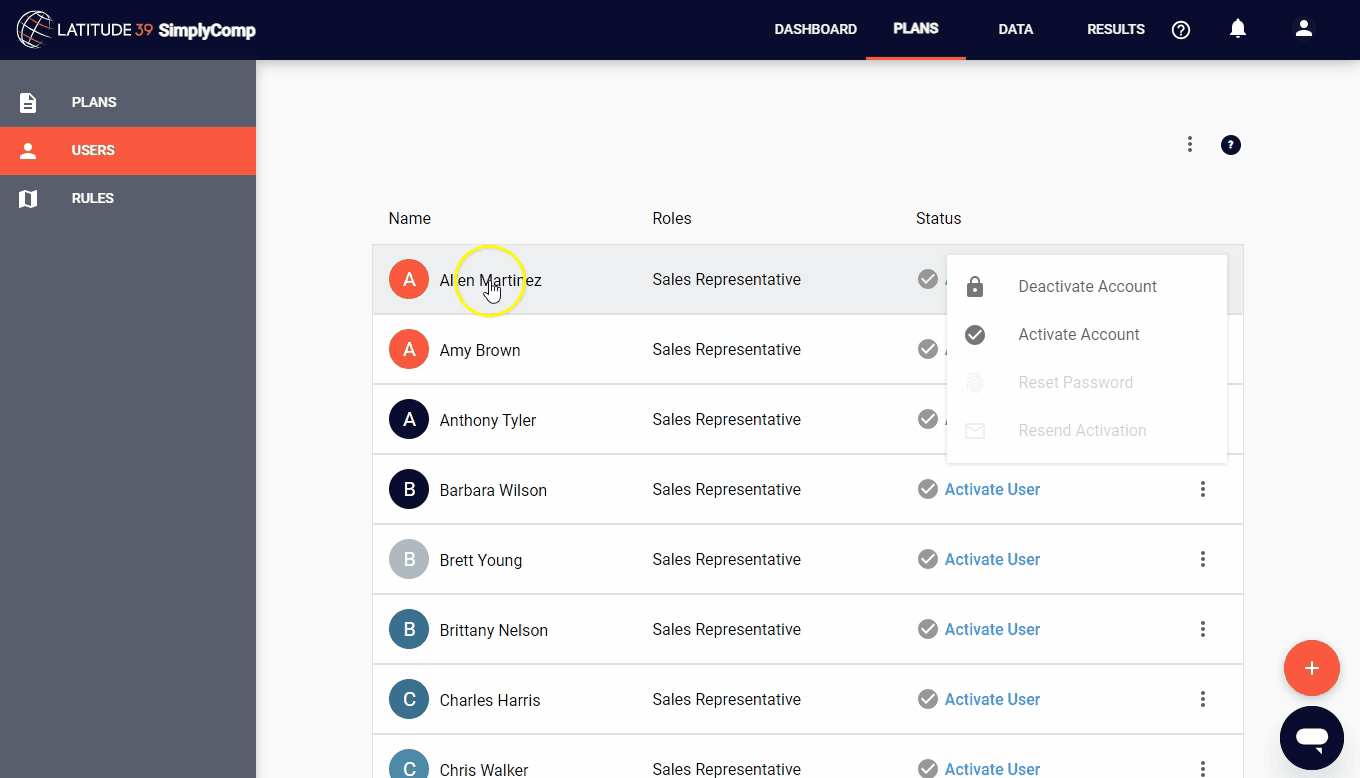Open the user profile icon in header
1360x778 pixels.
1303,29
